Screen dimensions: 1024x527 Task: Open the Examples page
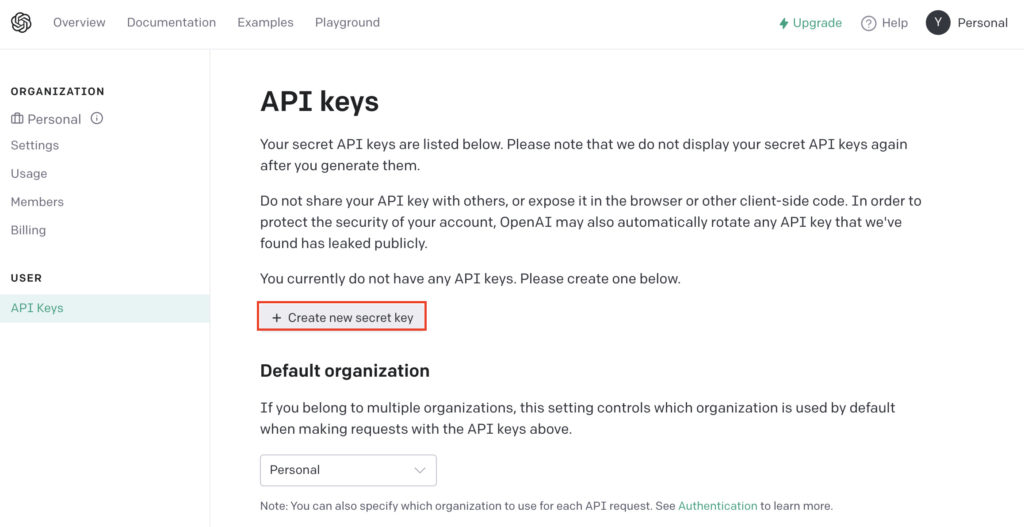pyautogui.click(x=265, y=22)
